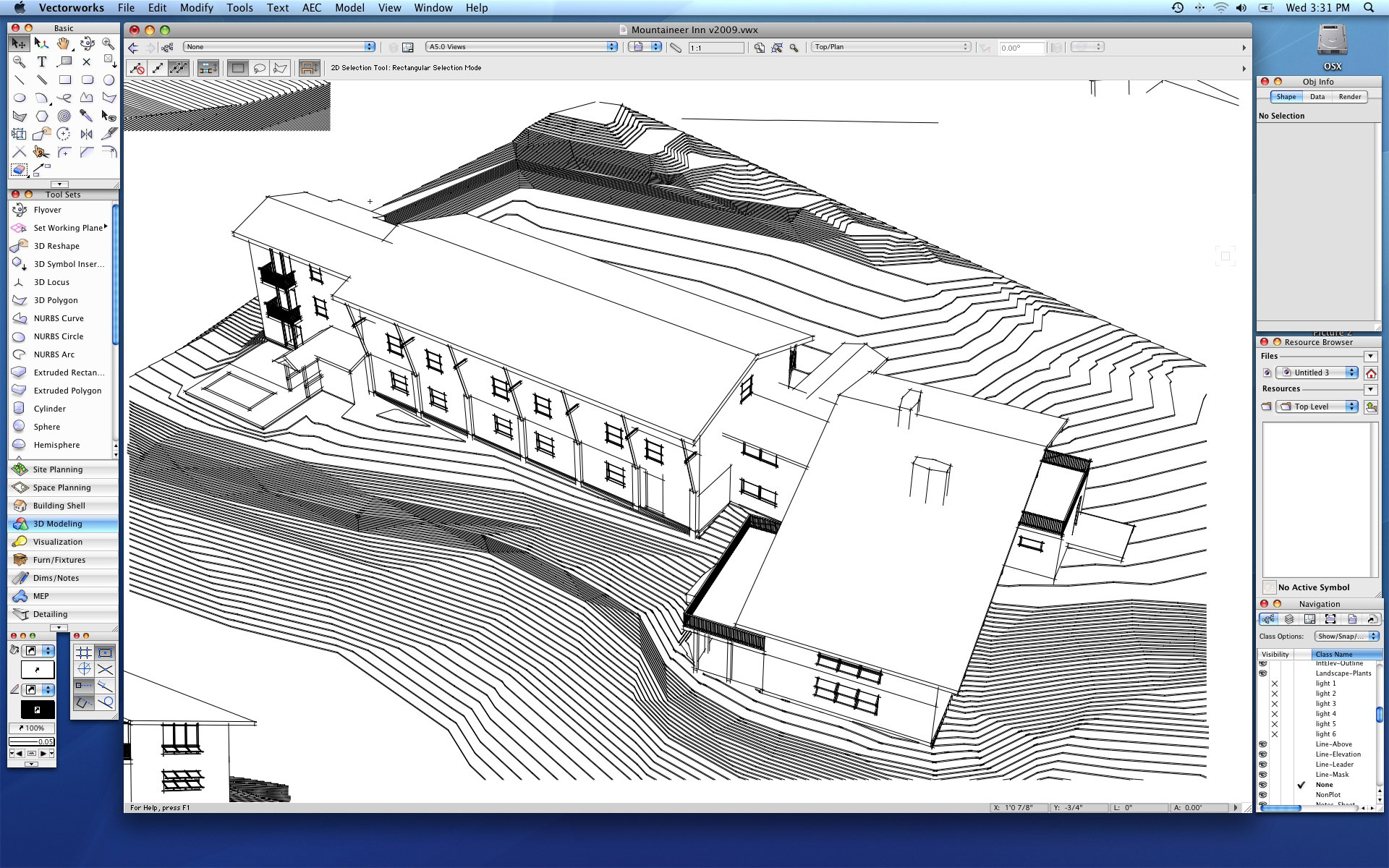
Task: Adjust the line thickness slider below 100%
Action: 32,741
